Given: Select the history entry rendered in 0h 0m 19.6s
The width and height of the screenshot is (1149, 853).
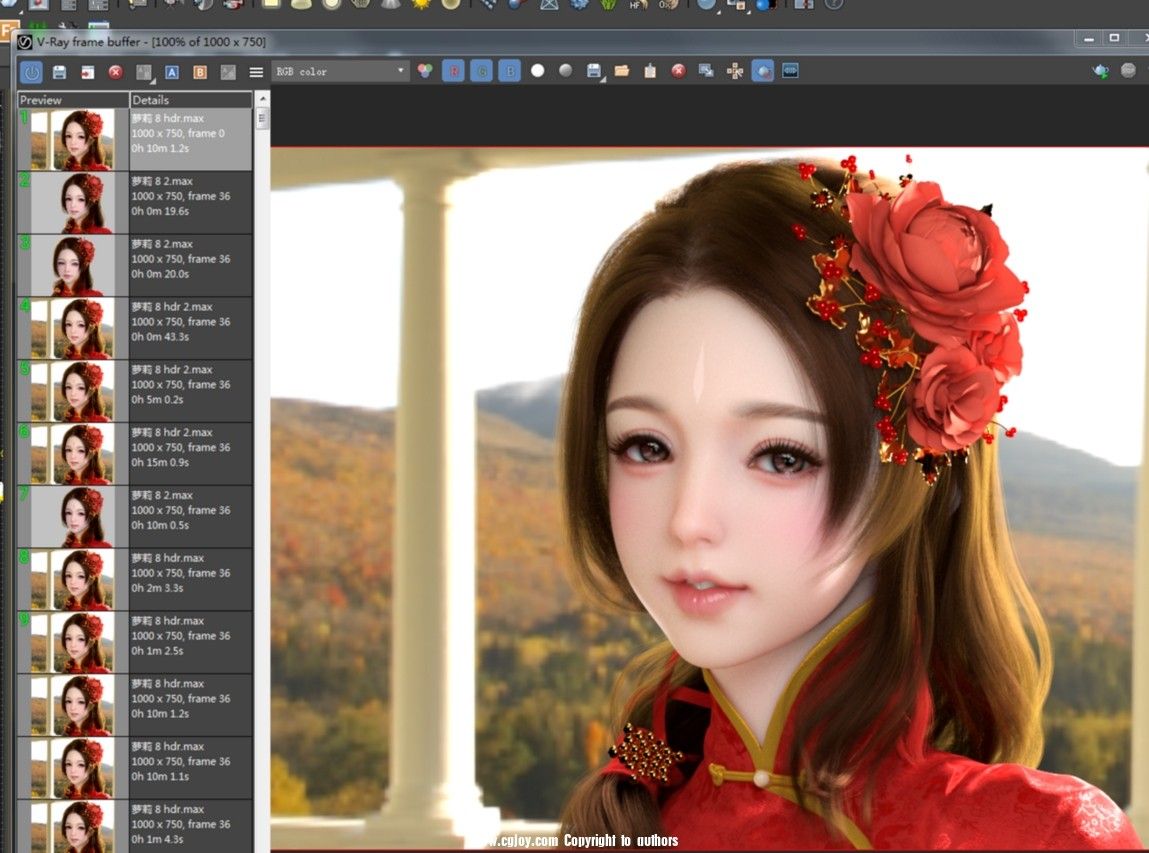Looking at the screenshot, I should [x=135, y=203].
